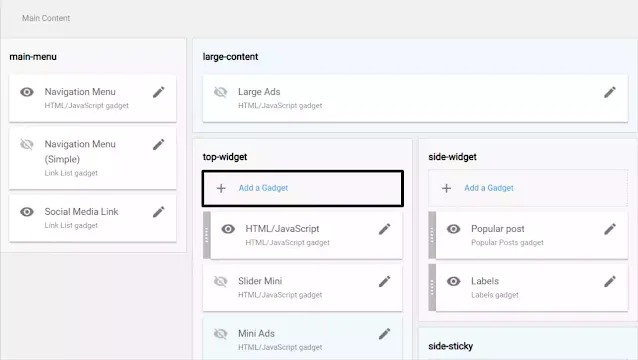The image size is (638, 360).
Task: Hide the Labels gadget
Action: [x=453, y=281]
